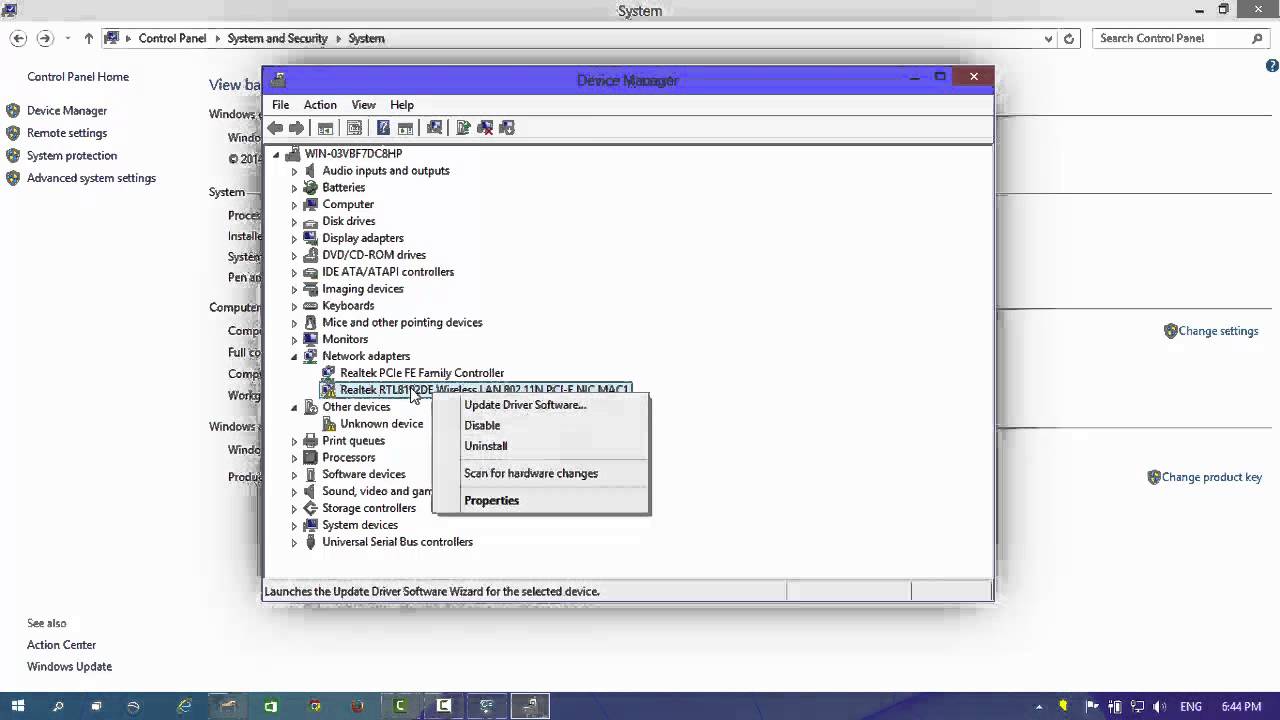Collapse the Other devices node

coord(294,408)
